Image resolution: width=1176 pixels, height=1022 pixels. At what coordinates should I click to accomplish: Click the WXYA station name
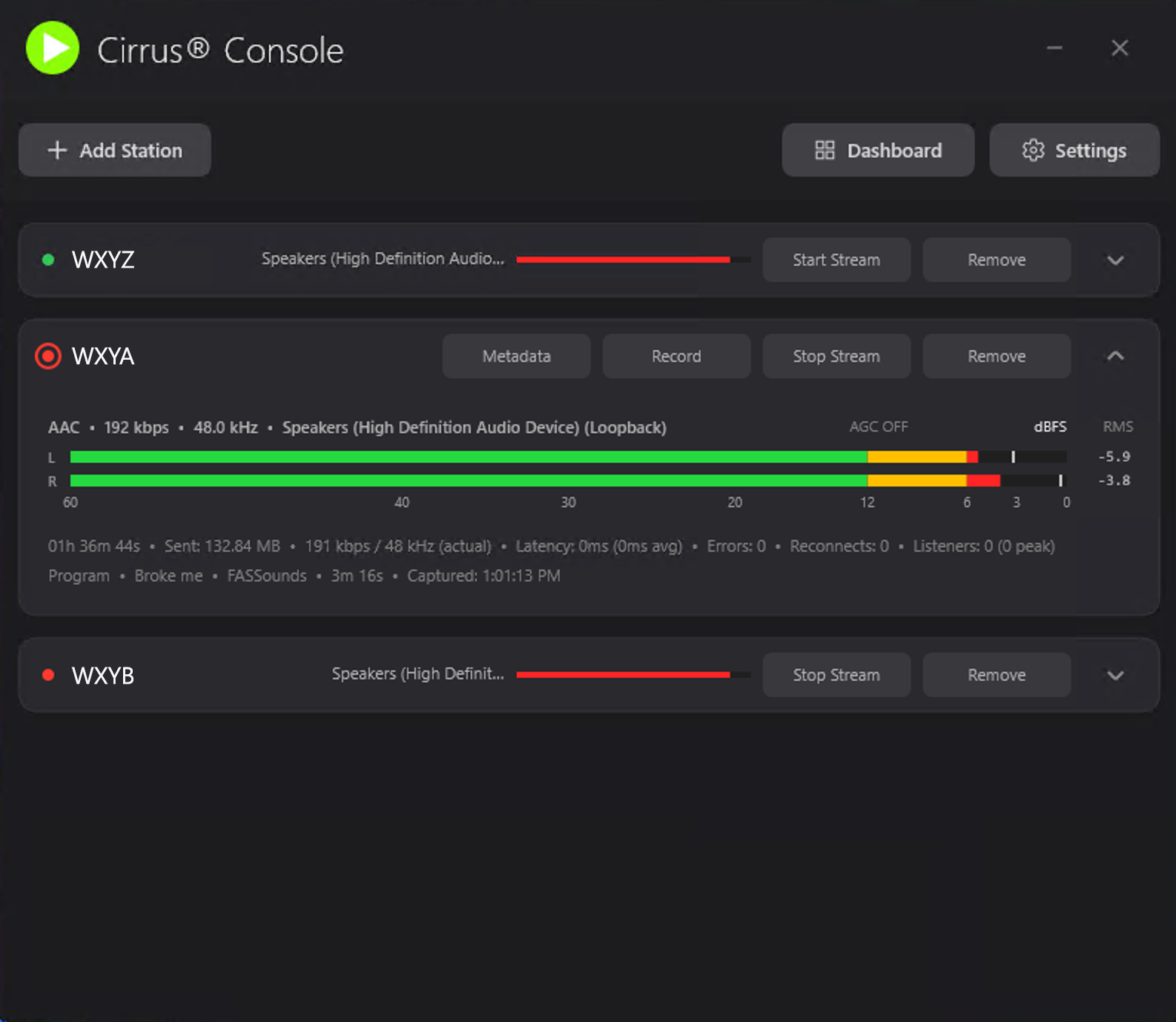103,356
